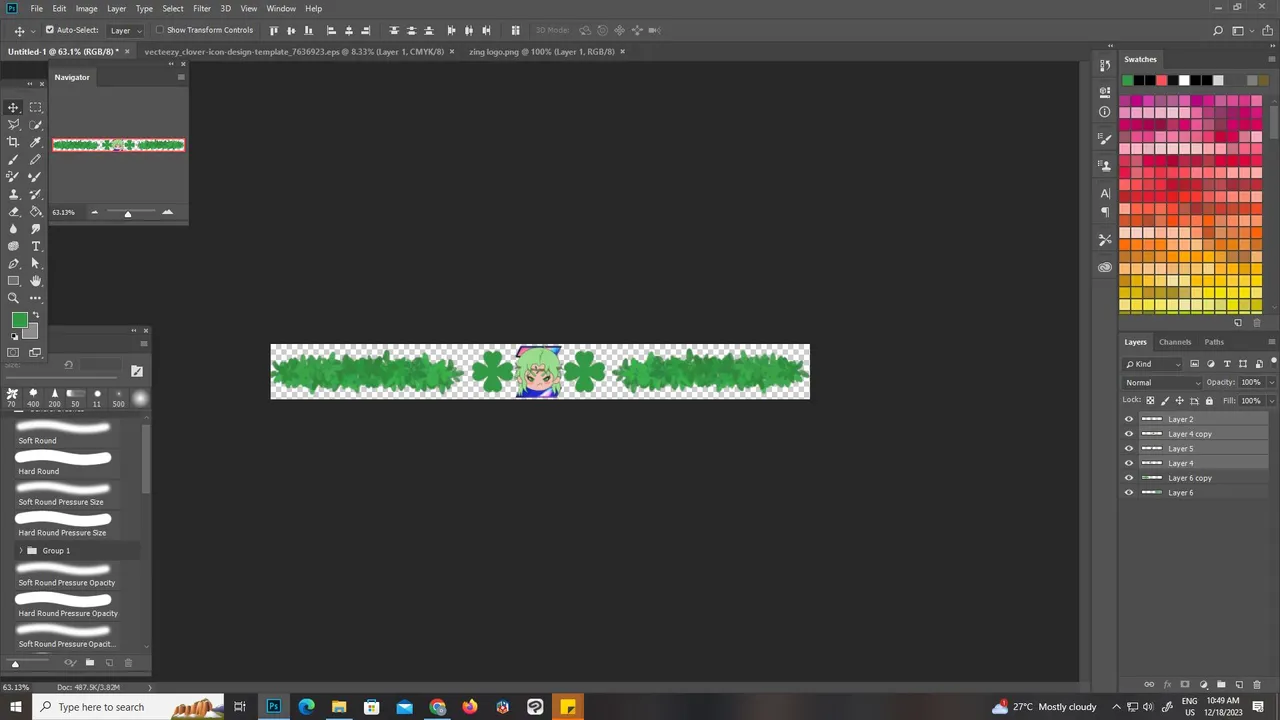The width and height of the screenshot is (1280, 720).
Task: Select the Hard Round Pressure Opacity brush
Action: tap(67, 605)
